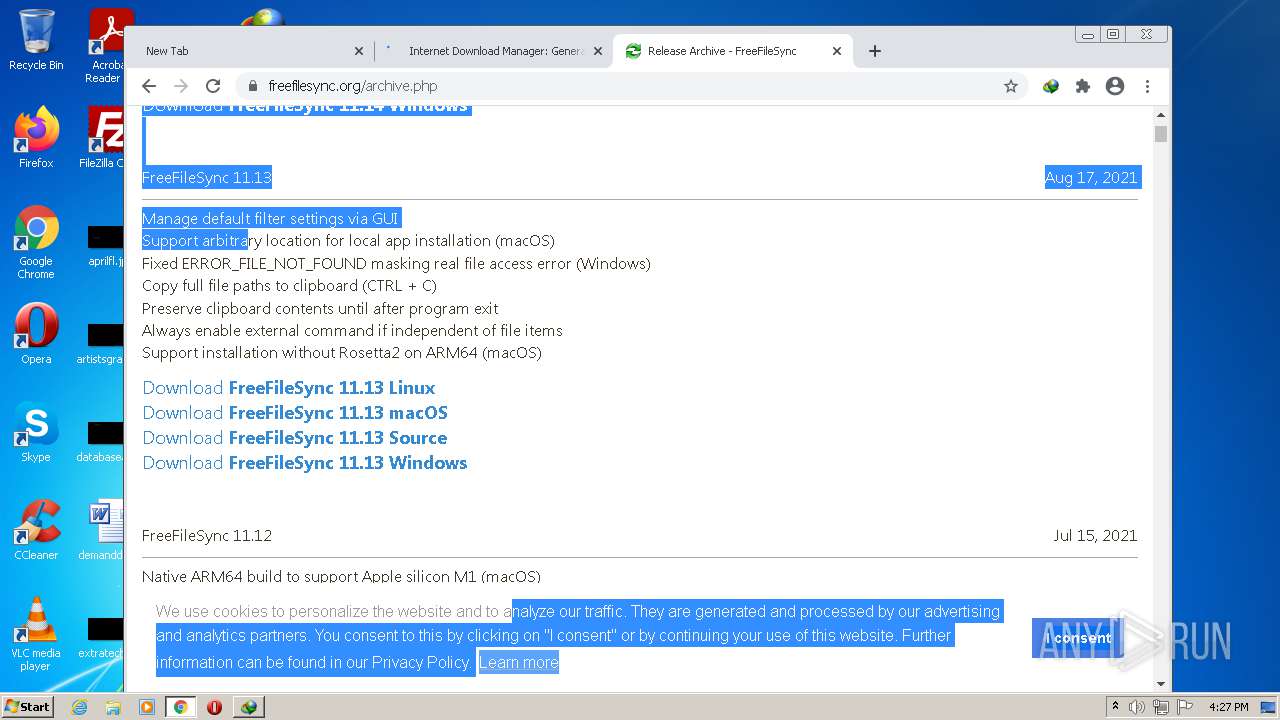1280x720 pixels.
Task: Click the Aug 17, 2021 date
Action: click(1091, 178)
